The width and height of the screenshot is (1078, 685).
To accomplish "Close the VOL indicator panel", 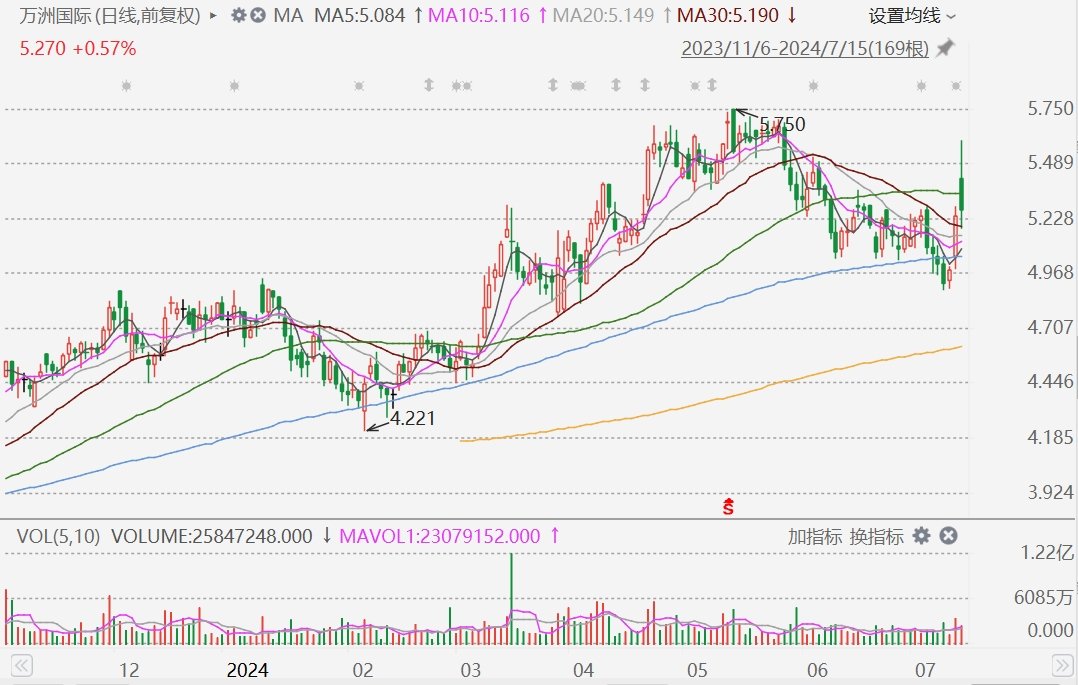I will [x=948, y=536].
